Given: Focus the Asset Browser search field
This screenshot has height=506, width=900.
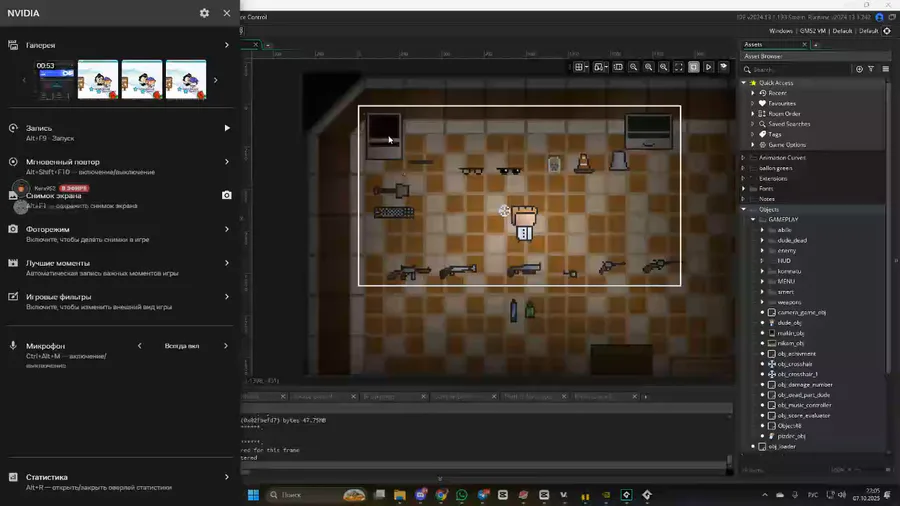Looking at the screenshot, I should pyautogui.click(x=800, y=69).
